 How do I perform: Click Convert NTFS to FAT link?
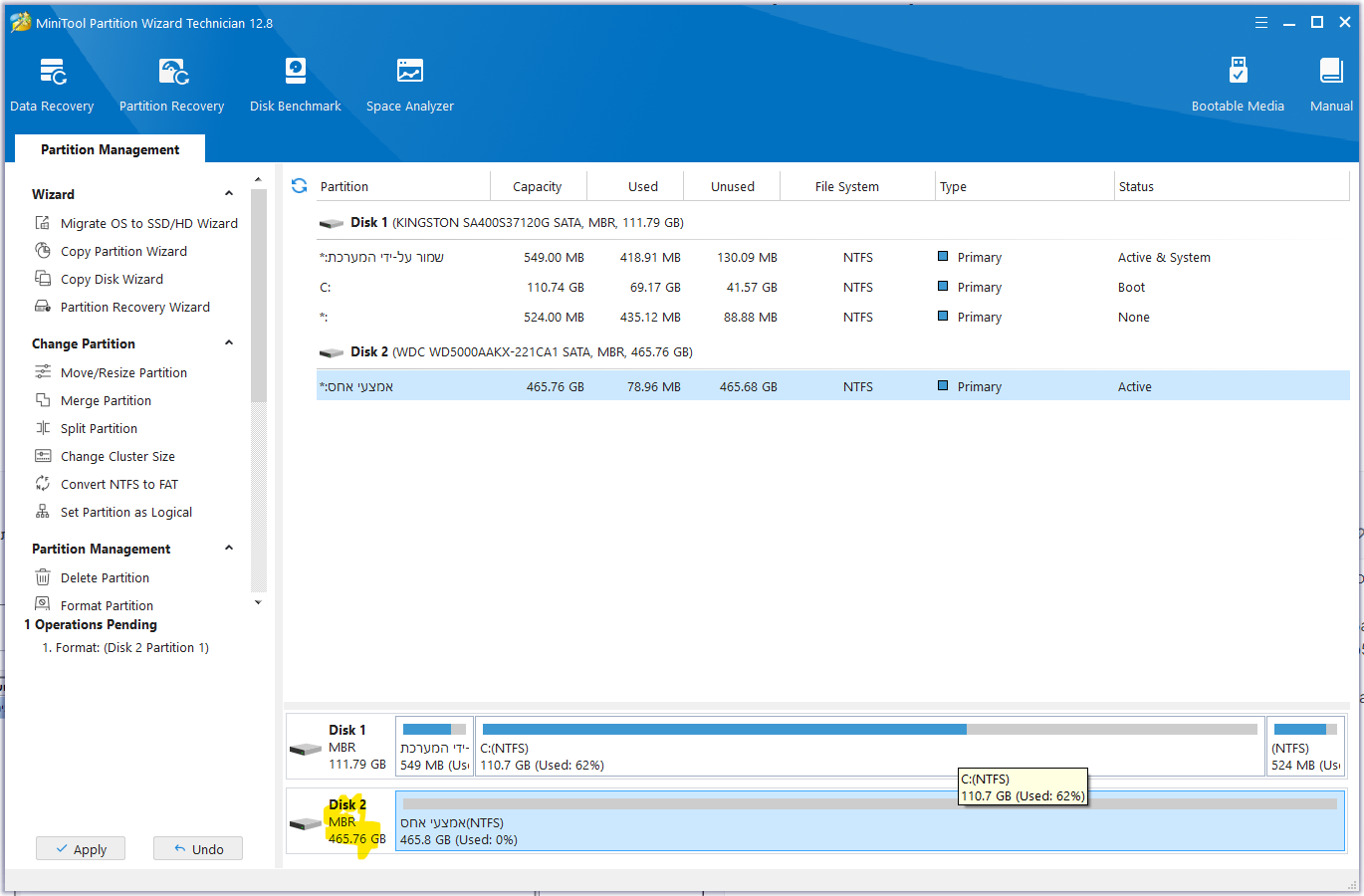click(119, 484)
